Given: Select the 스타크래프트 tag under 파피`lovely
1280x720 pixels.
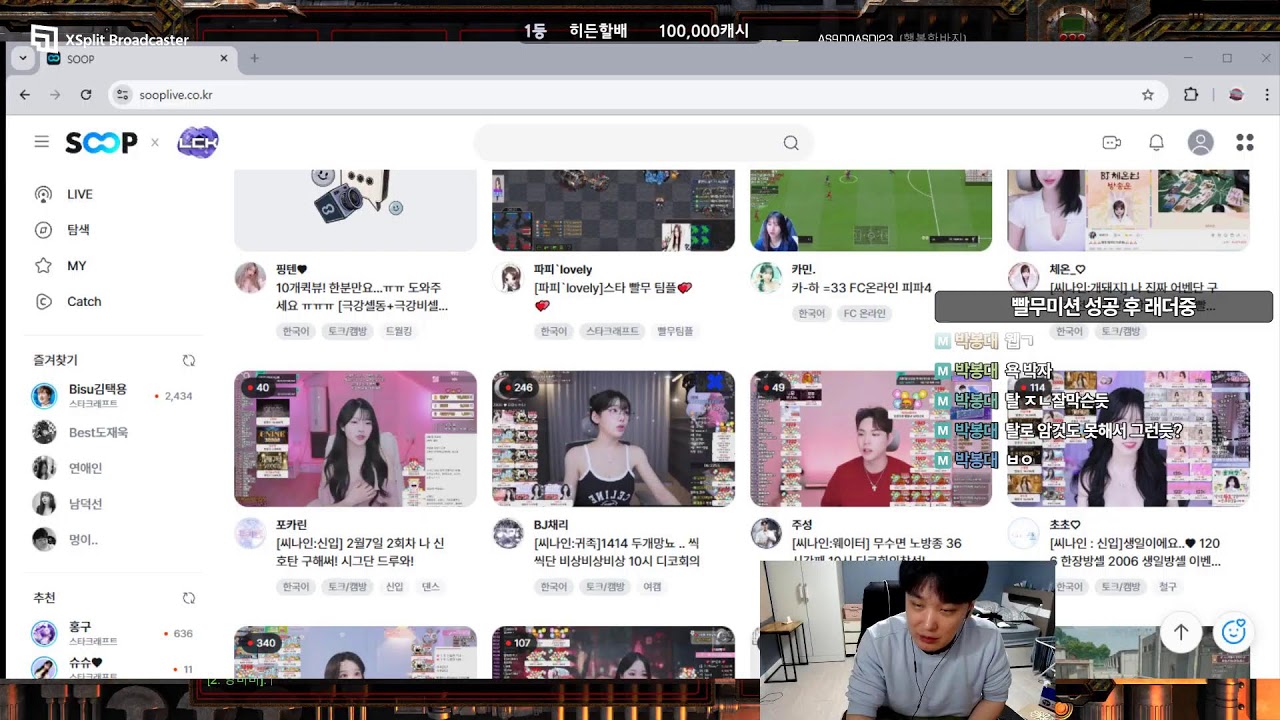Looking at the screenshot, I should pyautogui.click(x=613, y=331).
